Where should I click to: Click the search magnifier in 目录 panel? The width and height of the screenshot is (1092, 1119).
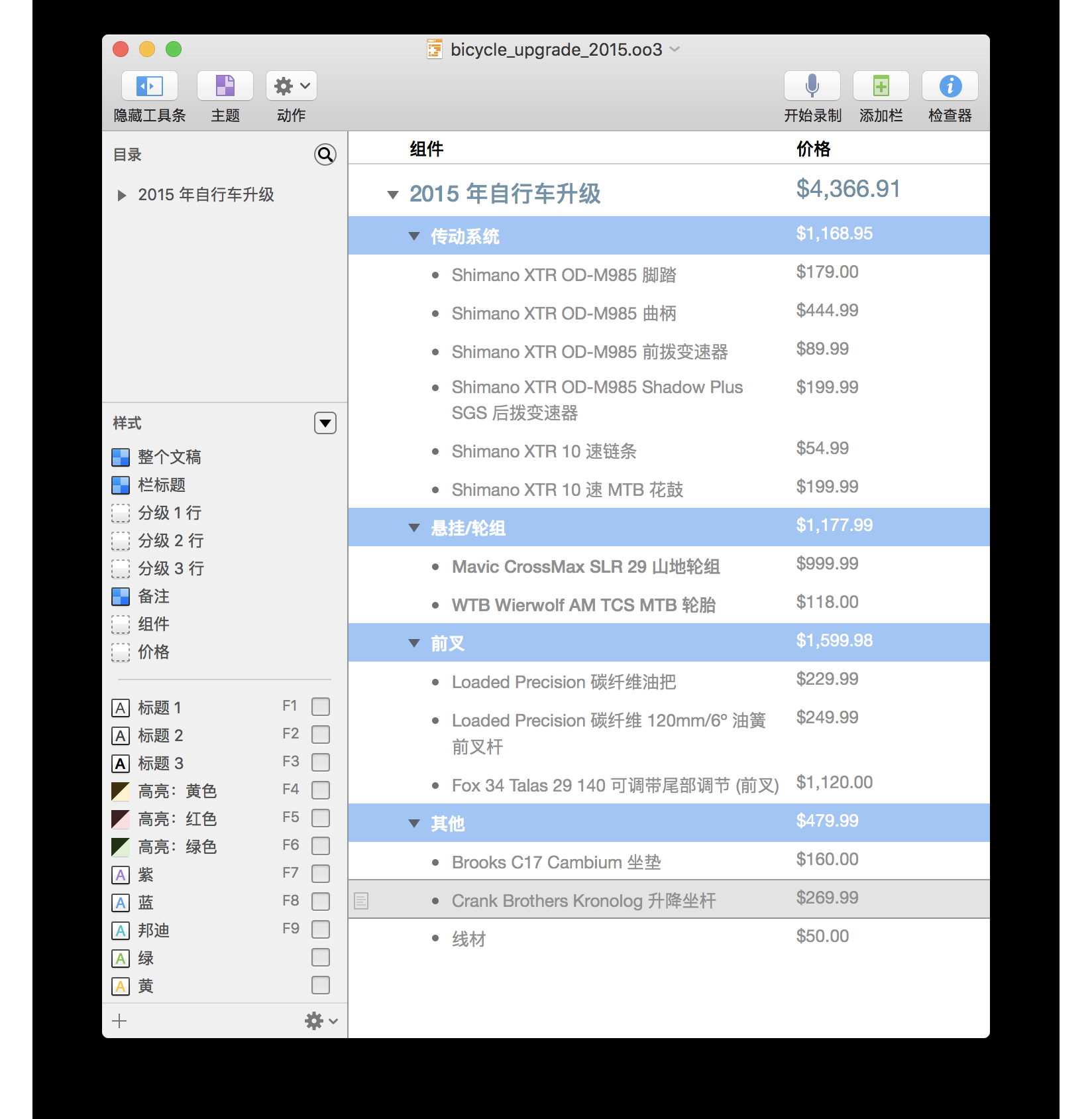325,154
